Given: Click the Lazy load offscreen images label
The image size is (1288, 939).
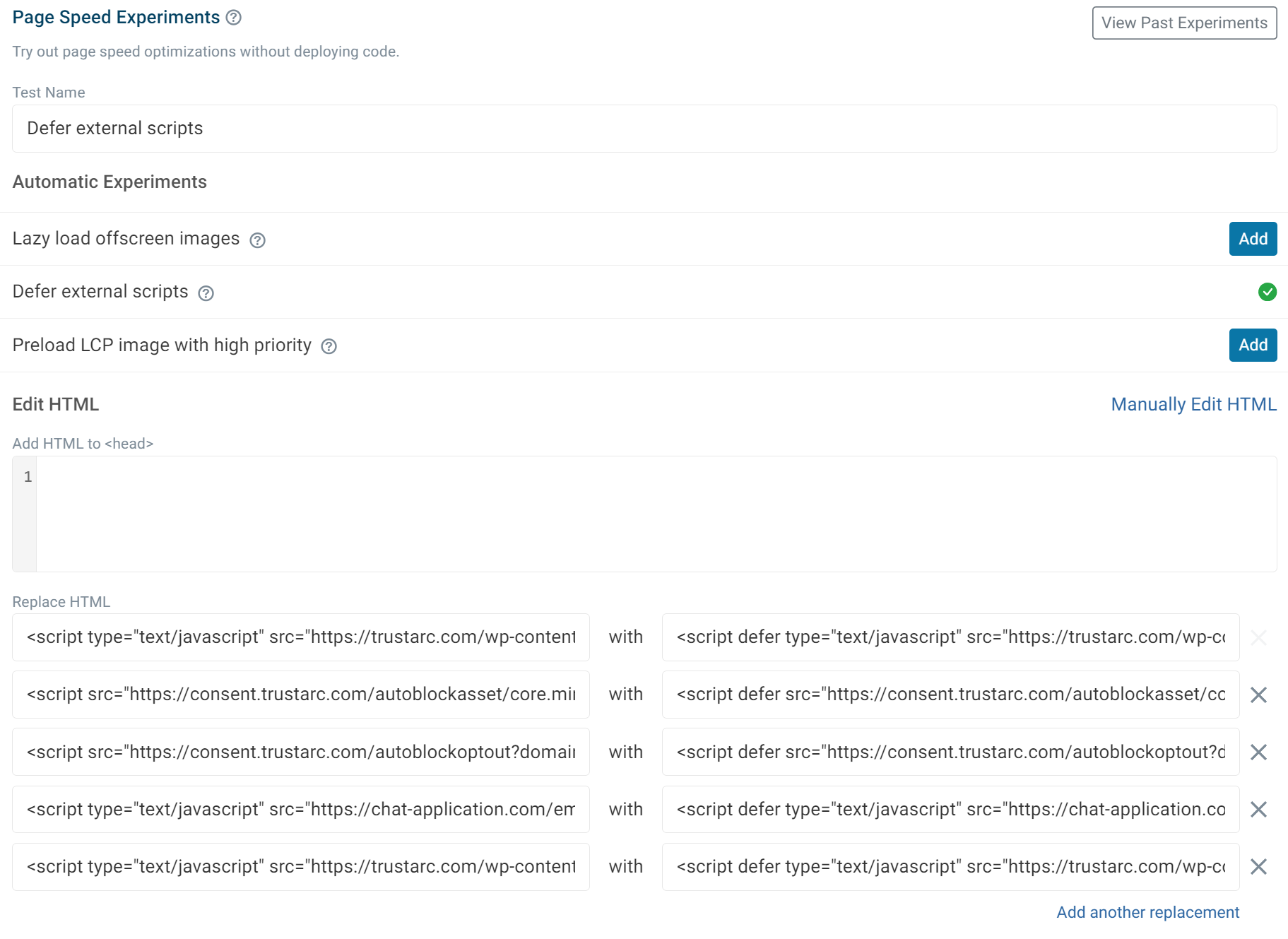Looking at the screenshot, I should click(x=126, y=238).
